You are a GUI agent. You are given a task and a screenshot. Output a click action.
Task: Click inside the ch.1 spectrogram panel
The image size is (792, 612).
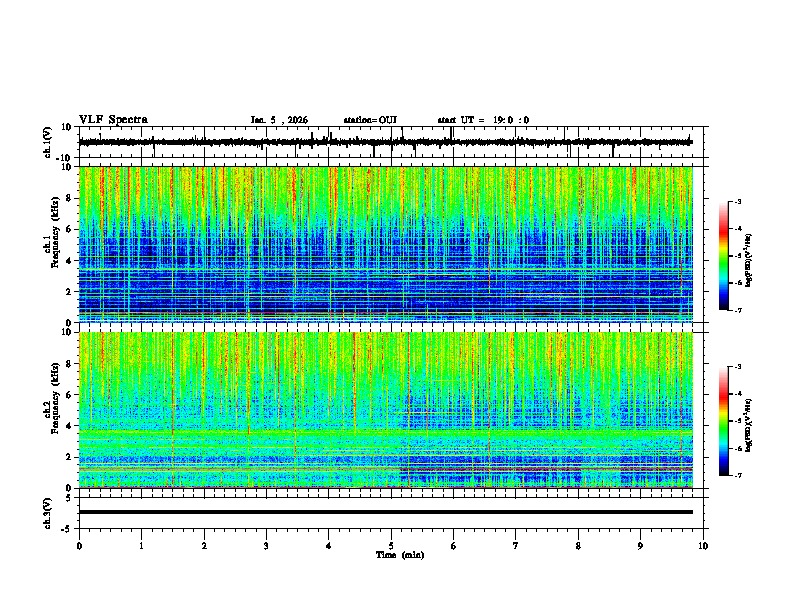386,244
